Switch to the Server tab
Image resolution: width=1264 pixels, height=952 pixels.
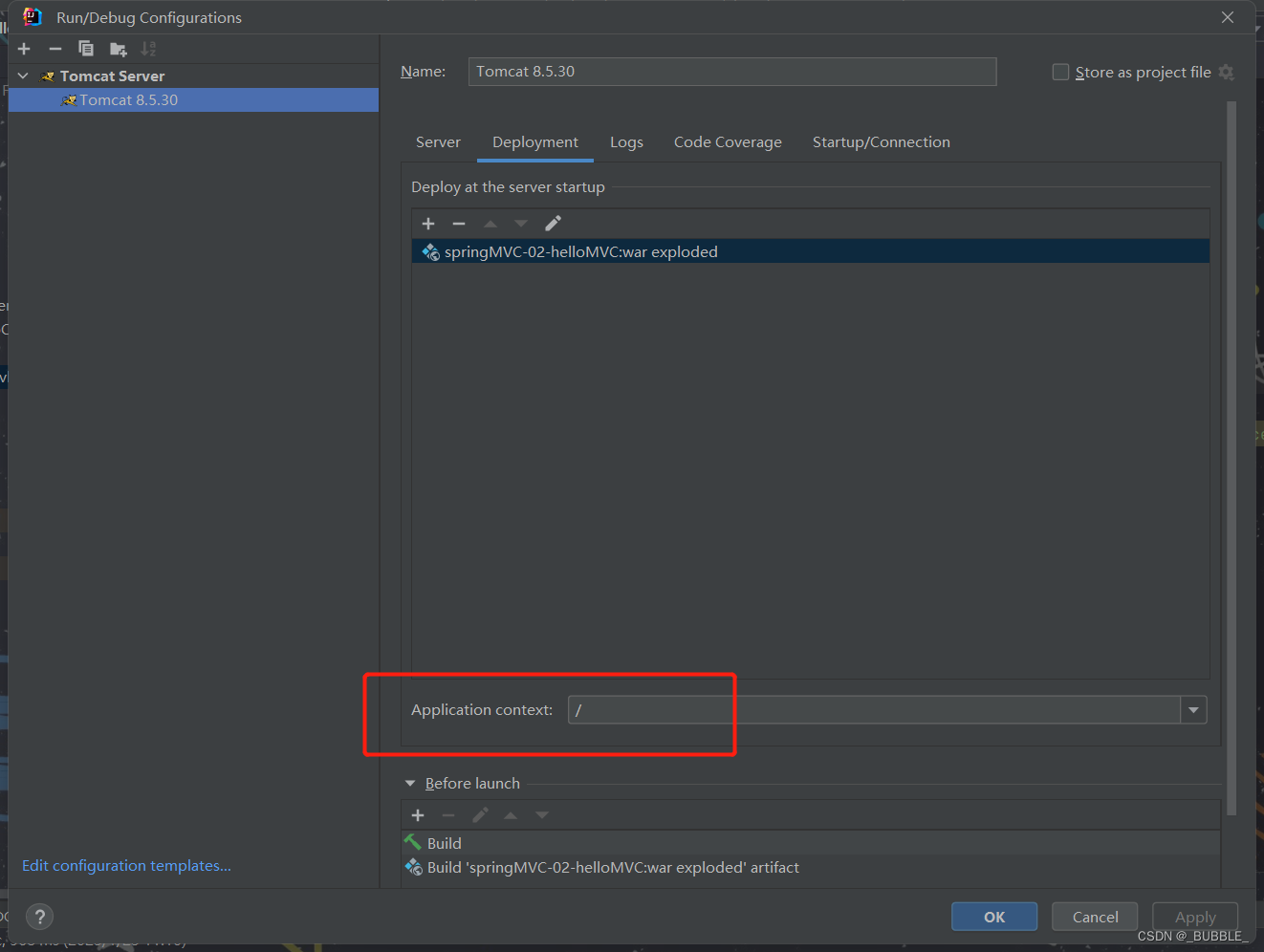pyautogui.click(x=438, y=142)
